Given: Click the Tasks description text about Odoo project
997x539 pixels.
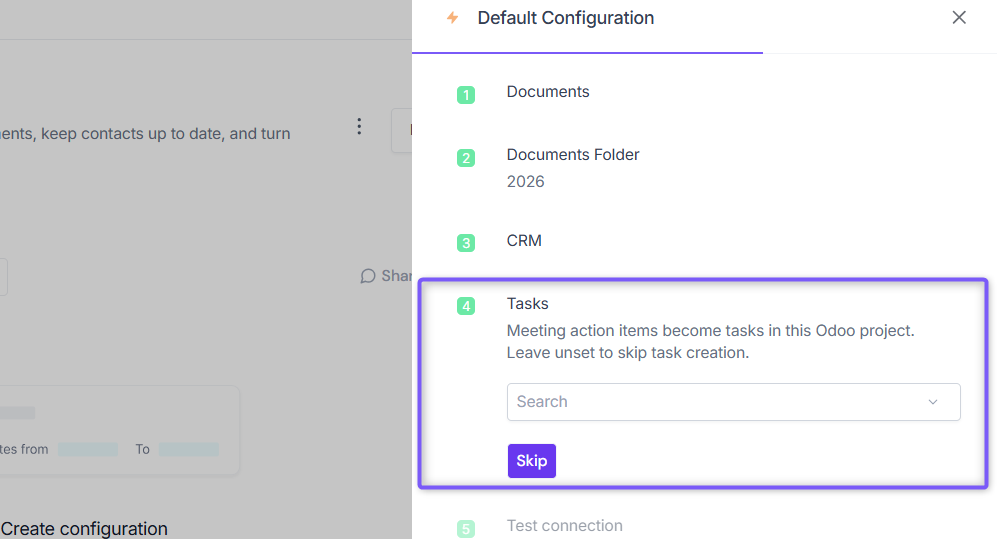Looking at the screenshot, I should tap(710, 341).
